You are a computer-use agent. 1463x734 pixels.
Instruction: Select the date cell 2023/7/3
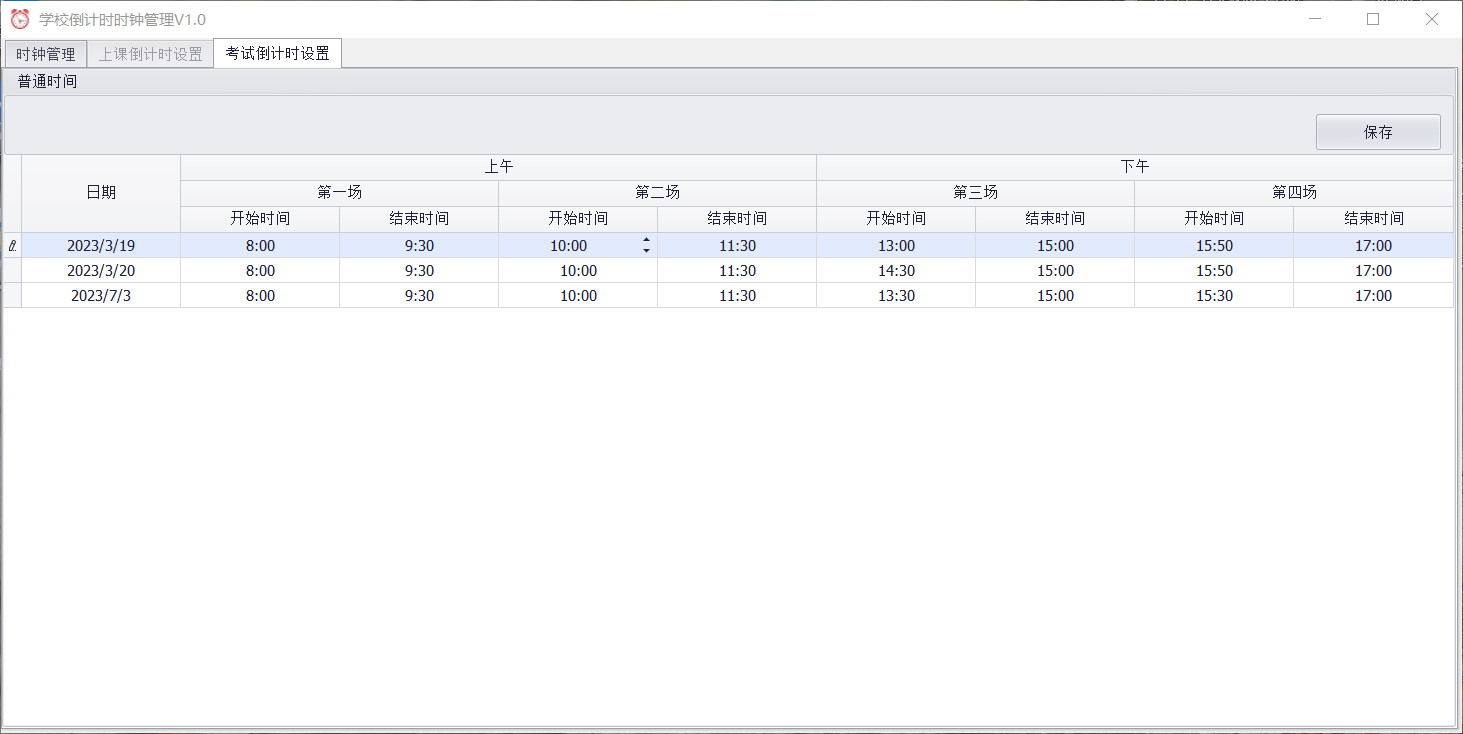[101, 295]
